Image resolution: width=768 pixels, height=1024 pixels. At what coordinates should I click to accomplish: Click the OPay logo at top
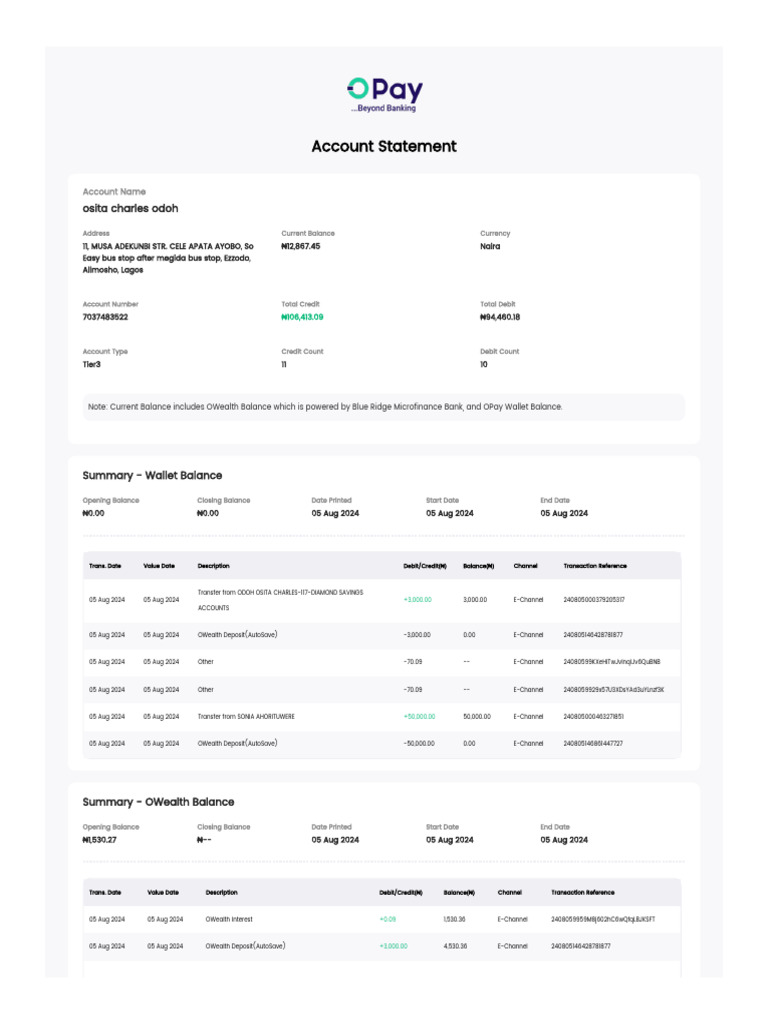384,95
